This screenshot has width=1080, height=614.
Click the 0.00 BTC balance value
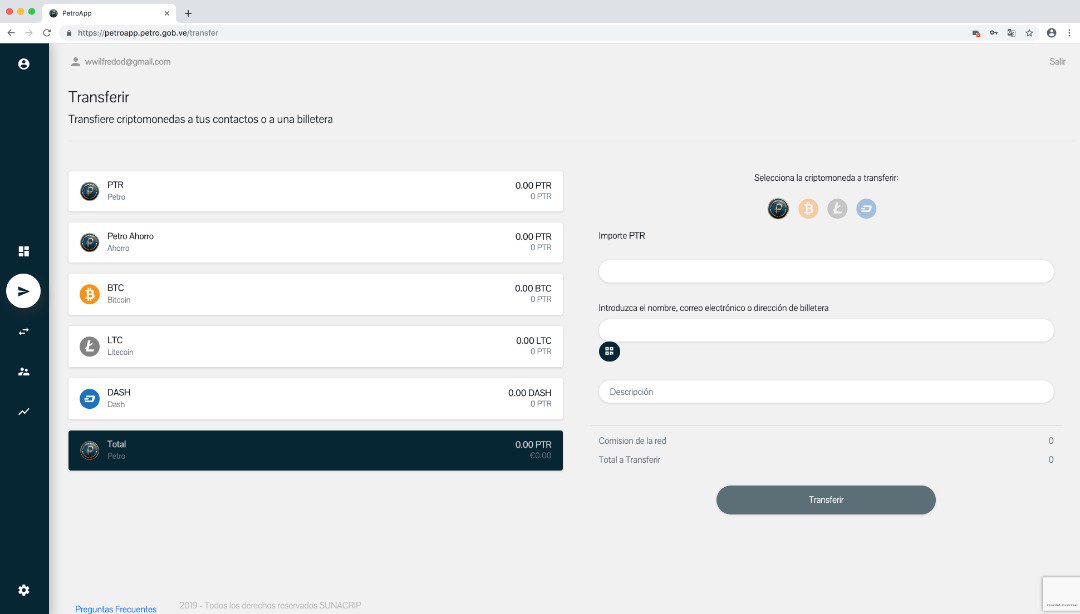[533, 288]
